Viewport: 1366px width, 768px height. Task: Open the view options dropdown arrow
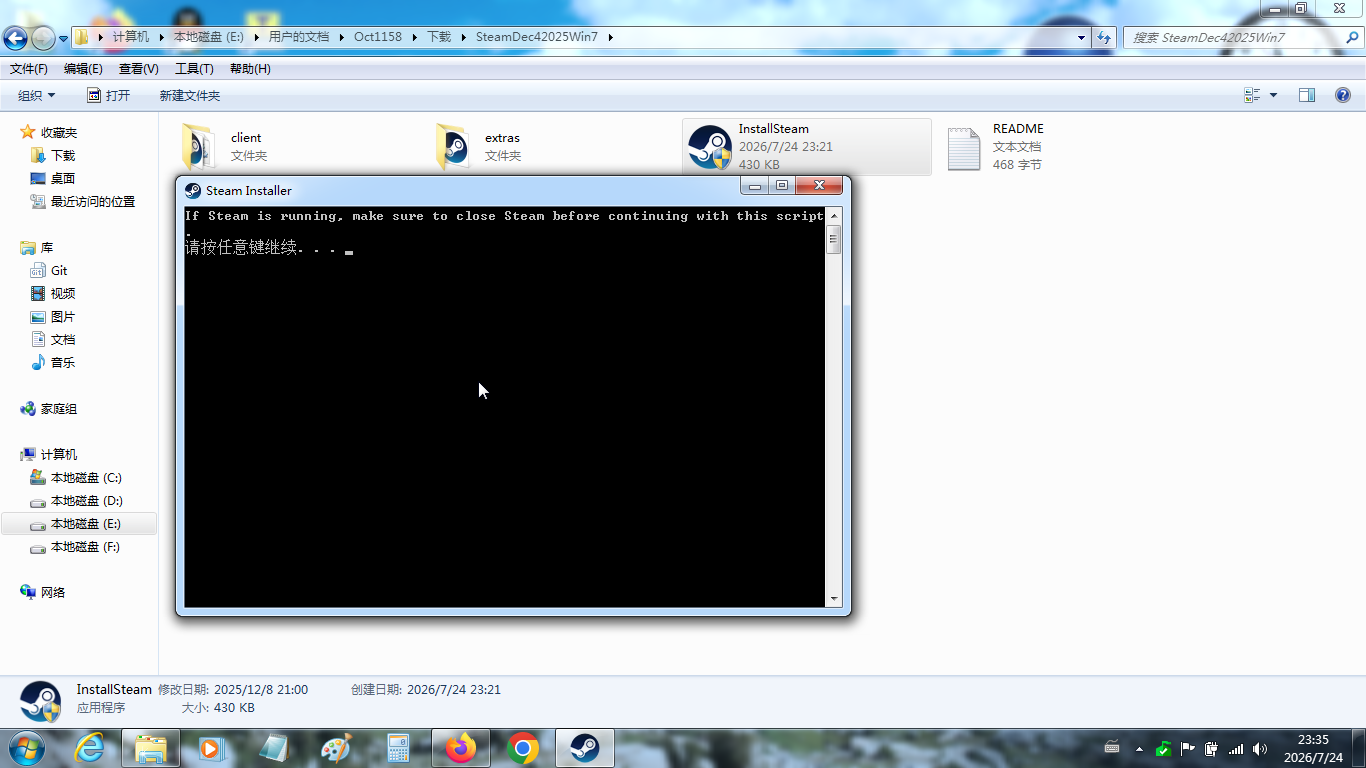pos(1273,95)
